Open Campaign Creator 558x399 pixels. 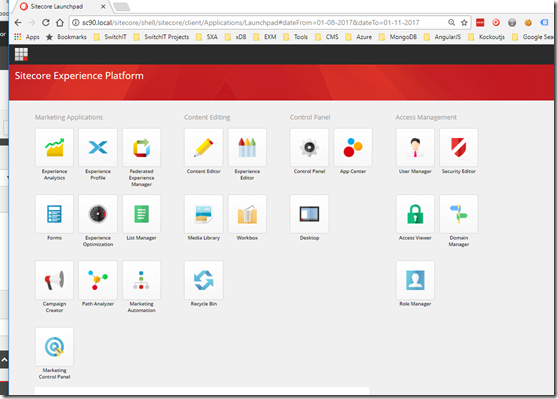54,280
